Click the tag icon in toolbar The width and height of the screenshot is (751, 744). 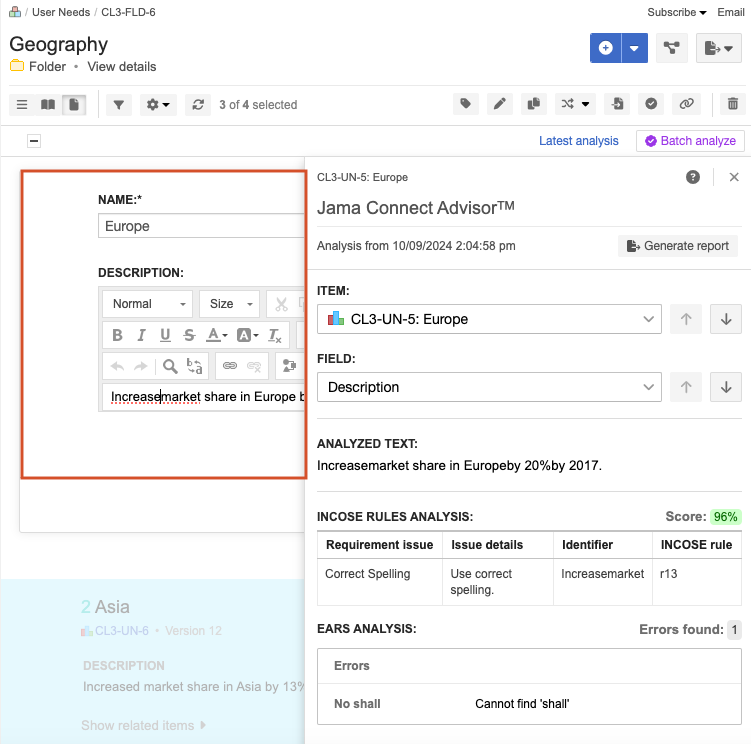tap(466, 104)
